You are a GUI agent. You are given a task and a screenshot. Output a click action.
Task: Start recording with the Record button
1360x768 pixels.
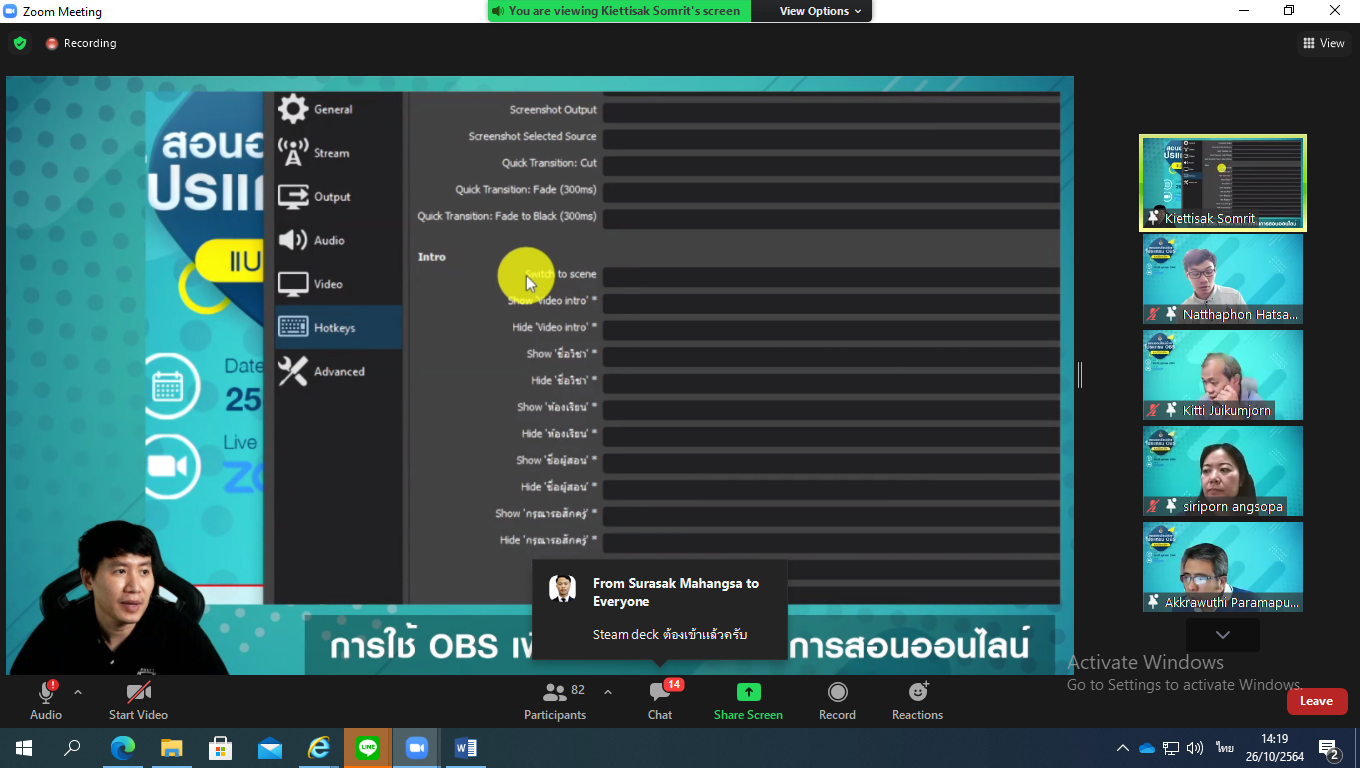point(837,700)
